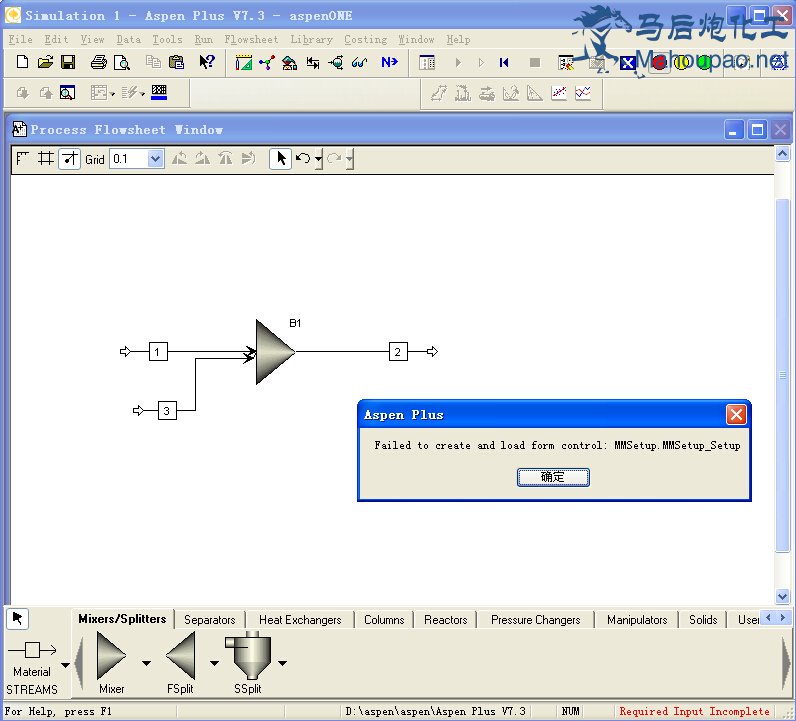This screenshot has width=796, height=721.
Task: Switch to the Heat Exchangers tab
Action: pos(300,620)
